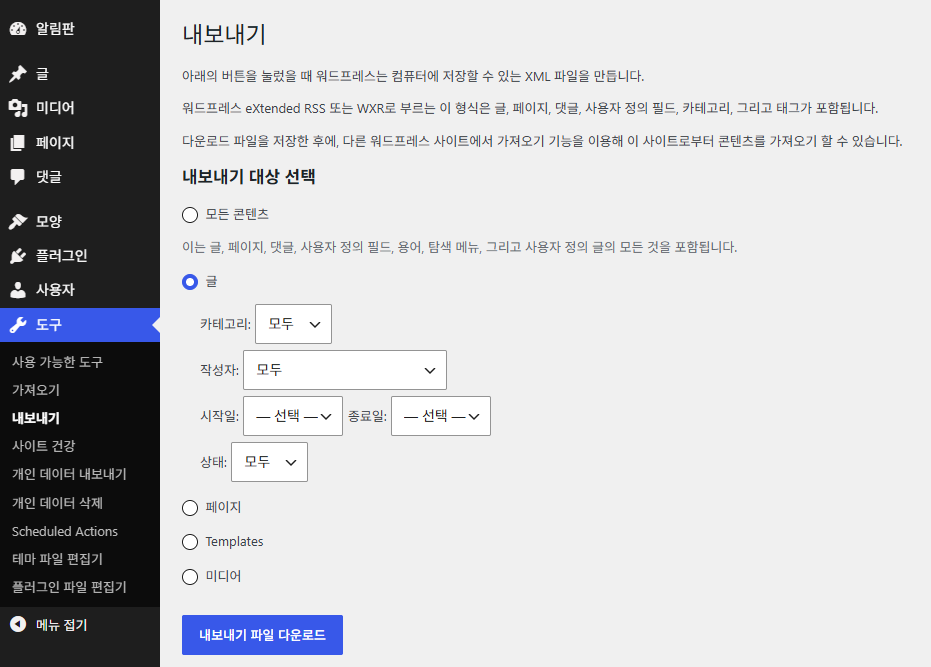Open 사이트 건강 submenu link

tap(43, 446)
